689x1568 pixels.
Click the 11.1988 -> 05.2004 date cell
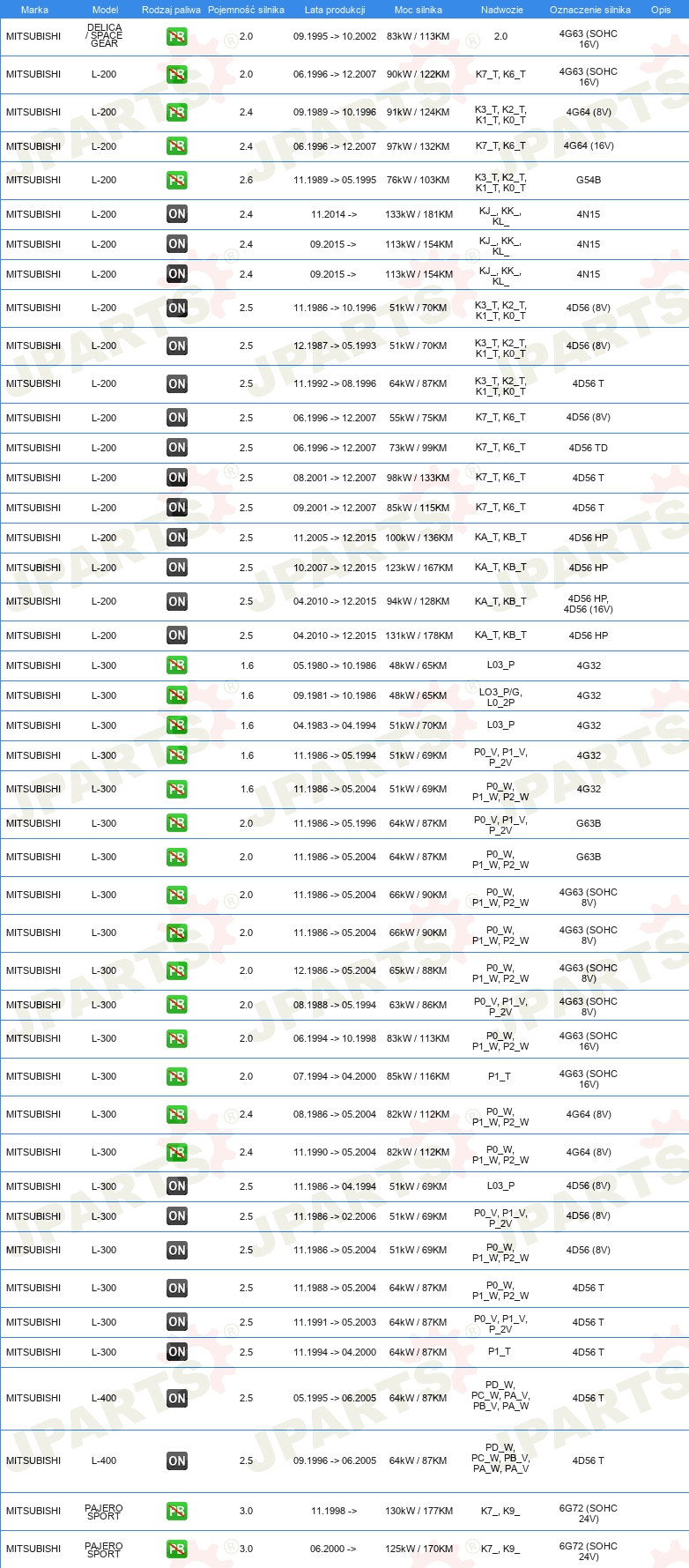335,1288
